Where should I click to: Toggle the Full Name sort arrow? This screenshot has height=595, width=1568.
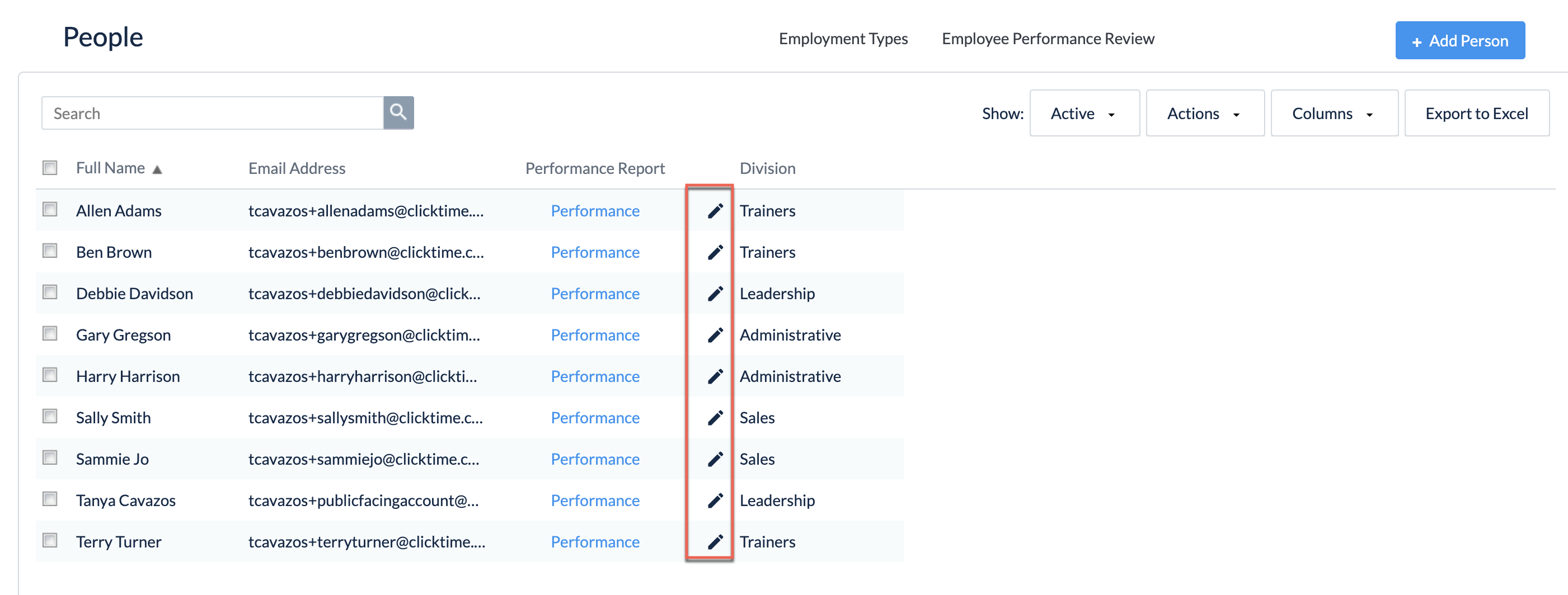[x=157, y=170]
